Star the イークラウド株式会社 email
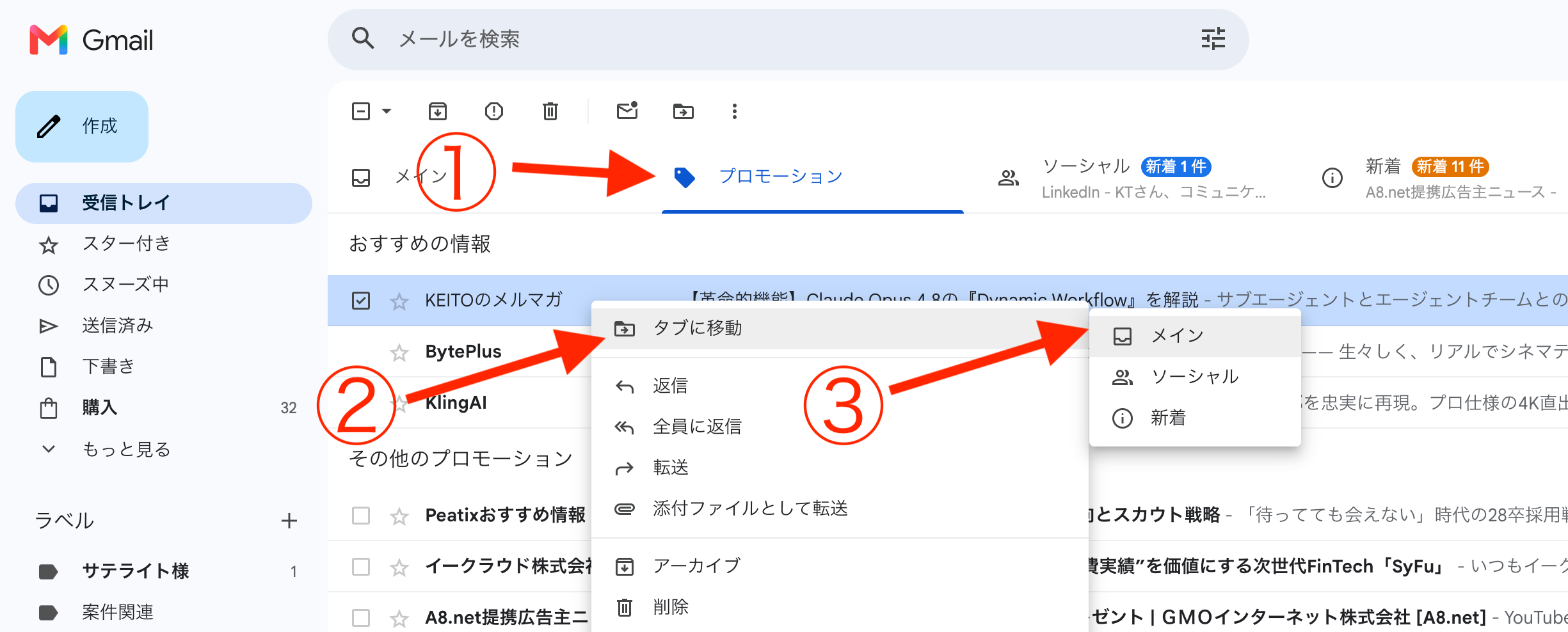This screenshot has height=632, width=1568. [x=399, y=567]
